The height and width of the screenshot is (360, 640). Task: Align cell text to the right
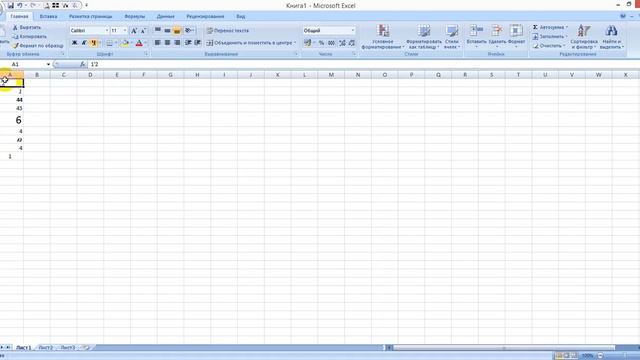[177, 43]
